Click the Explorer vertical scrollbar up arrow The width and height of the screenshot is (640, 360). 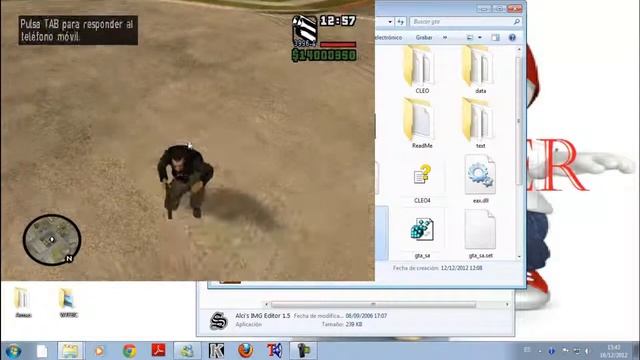click(519, 49)
